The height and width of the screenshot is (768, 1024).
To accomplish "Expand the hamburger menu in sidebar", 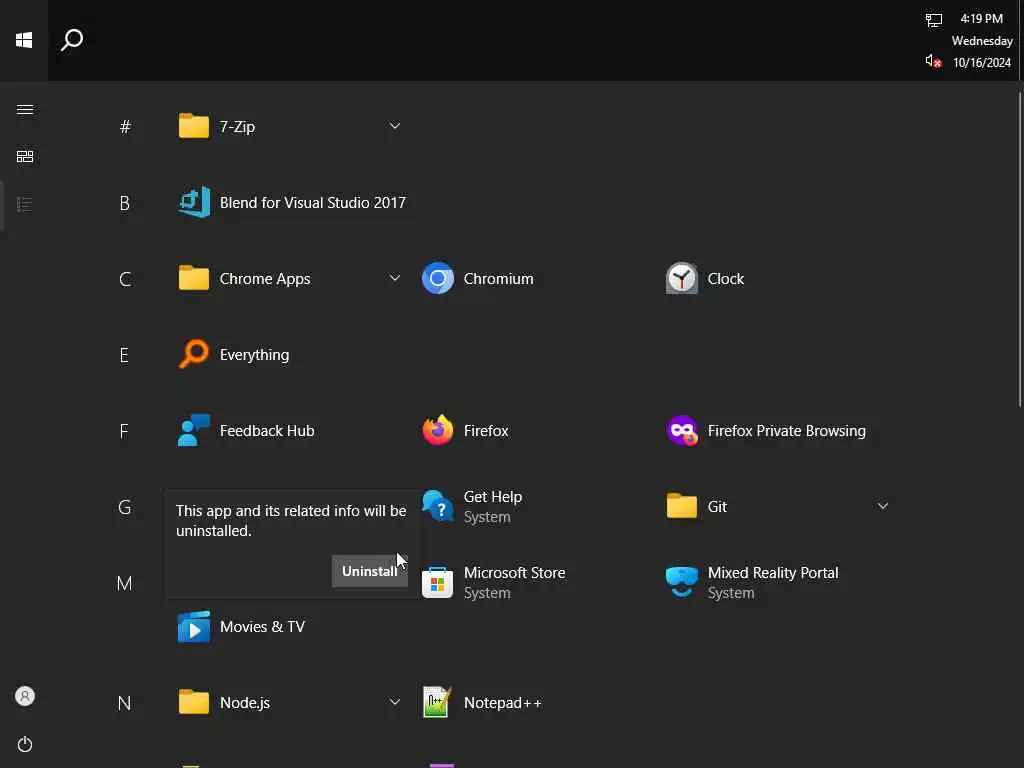I will [x=25, y=109].
